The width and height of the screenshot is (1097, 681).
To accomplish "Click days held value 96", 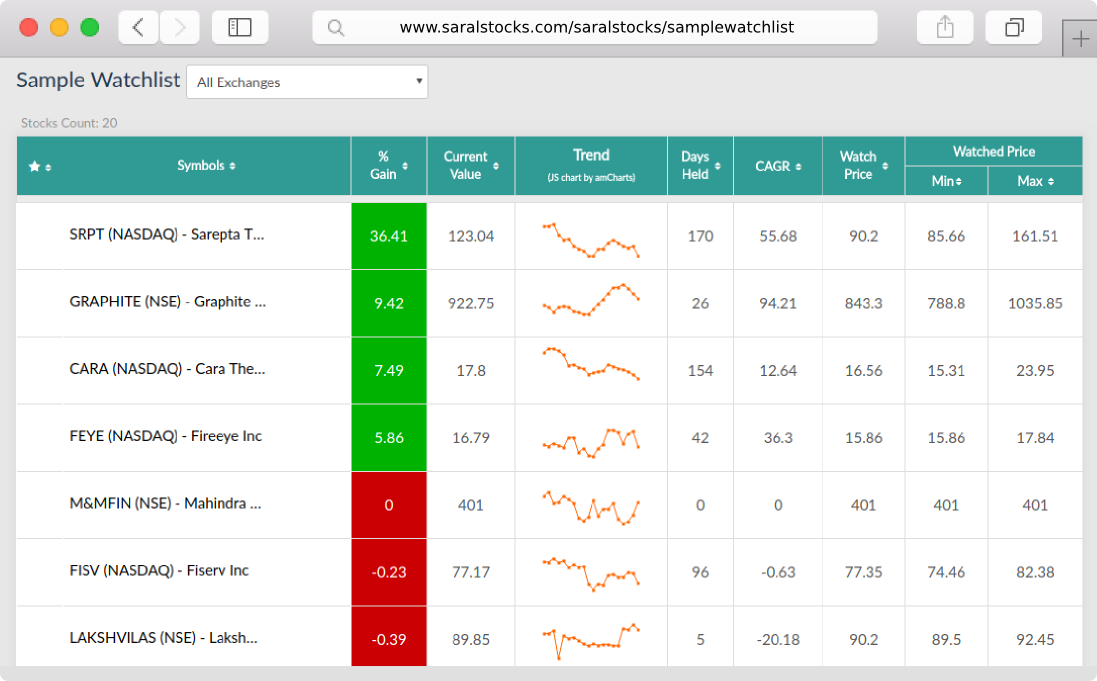I will [x=700, y=572].
